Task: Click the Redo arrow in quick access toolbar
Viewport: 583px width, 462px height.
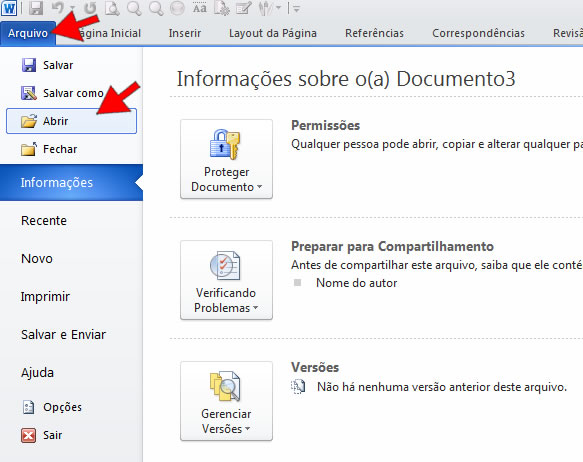Action: (90, 8)
